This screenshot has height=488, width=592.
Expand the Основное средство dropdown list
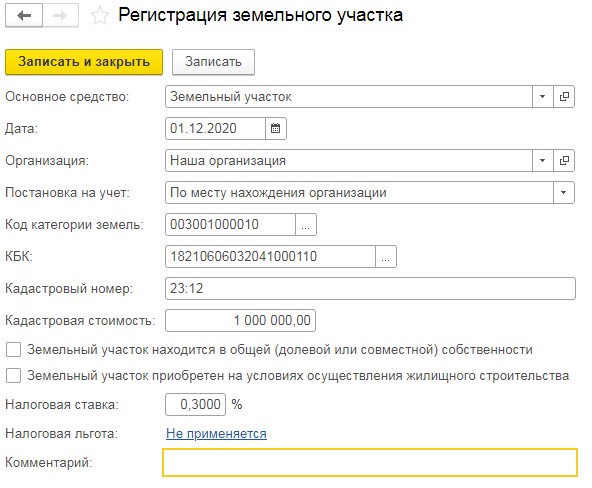coord(543,97)
